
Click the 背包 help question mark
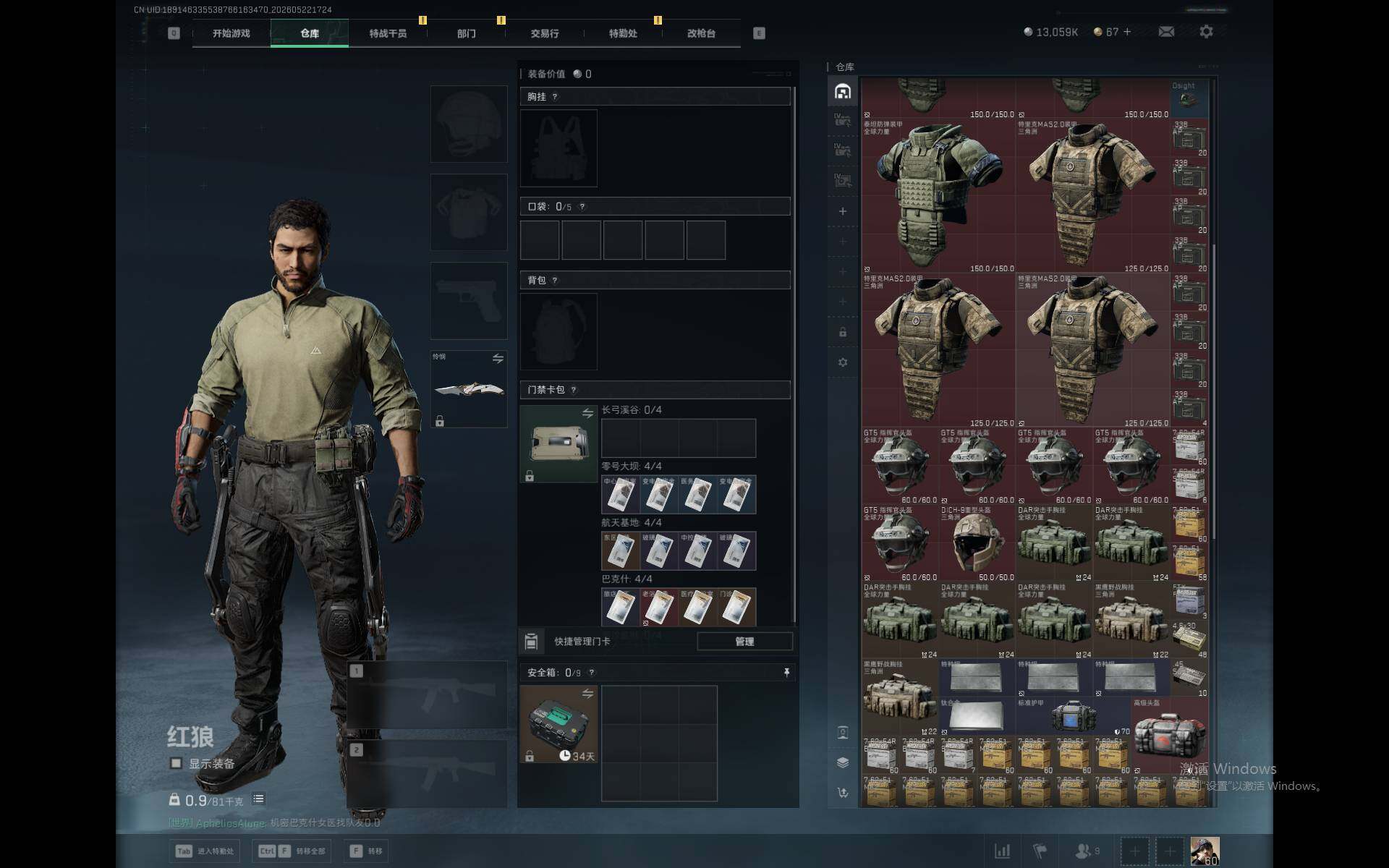(x=555, y=281)
